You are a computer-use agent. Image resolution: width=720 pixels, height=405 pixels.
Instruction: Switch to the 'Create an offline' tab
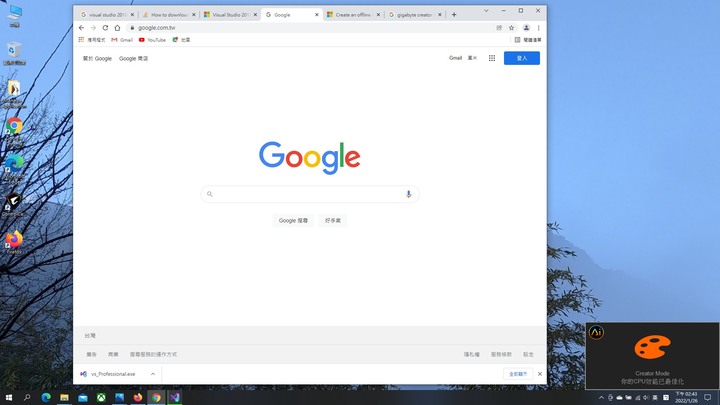coord(353,15)
